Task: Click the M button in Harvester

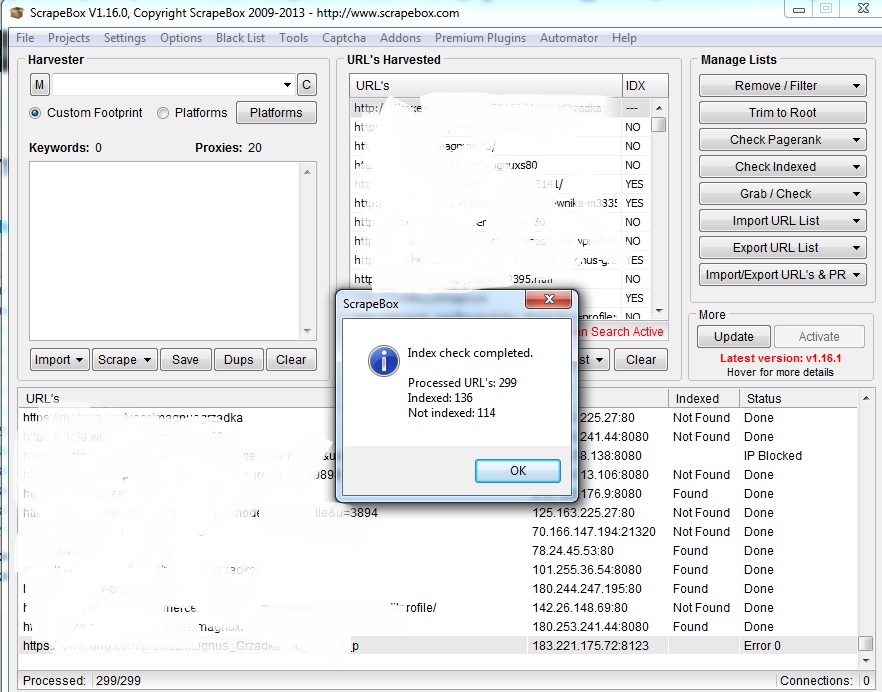Action: click(x=39, y=85)
